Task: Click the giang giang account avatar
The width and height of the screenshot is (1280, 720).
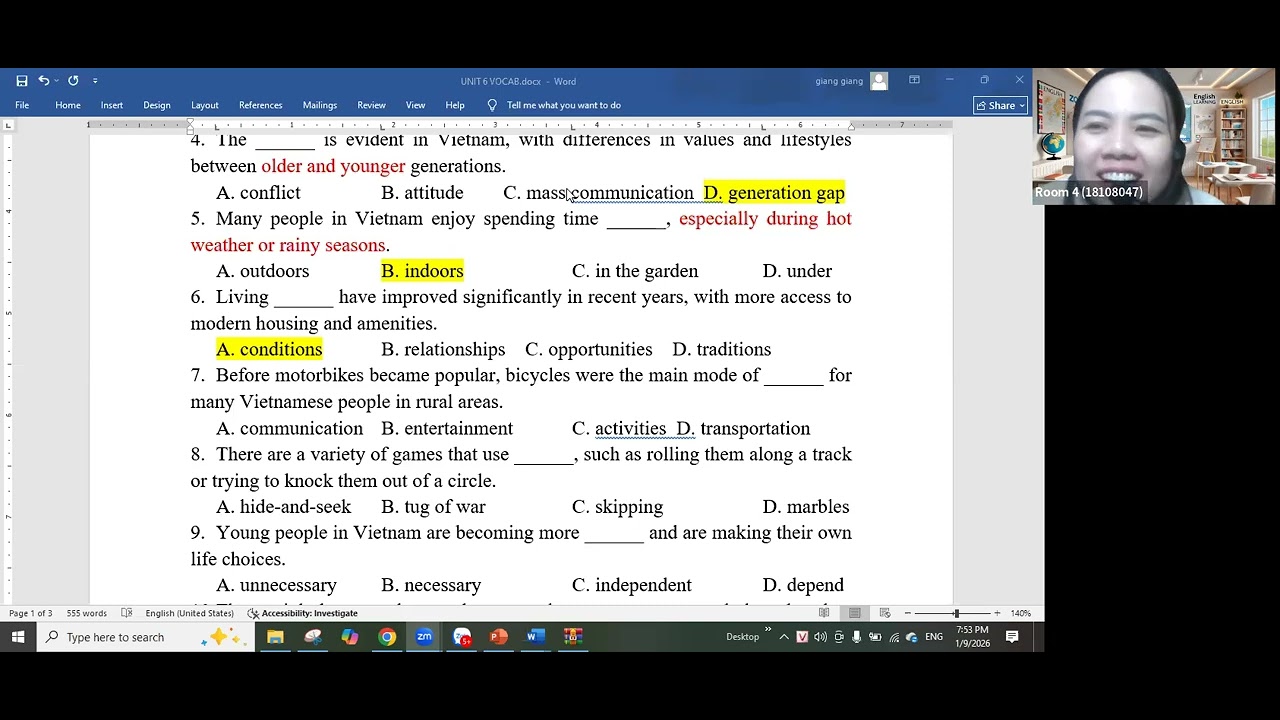Action: pos(879,81)
